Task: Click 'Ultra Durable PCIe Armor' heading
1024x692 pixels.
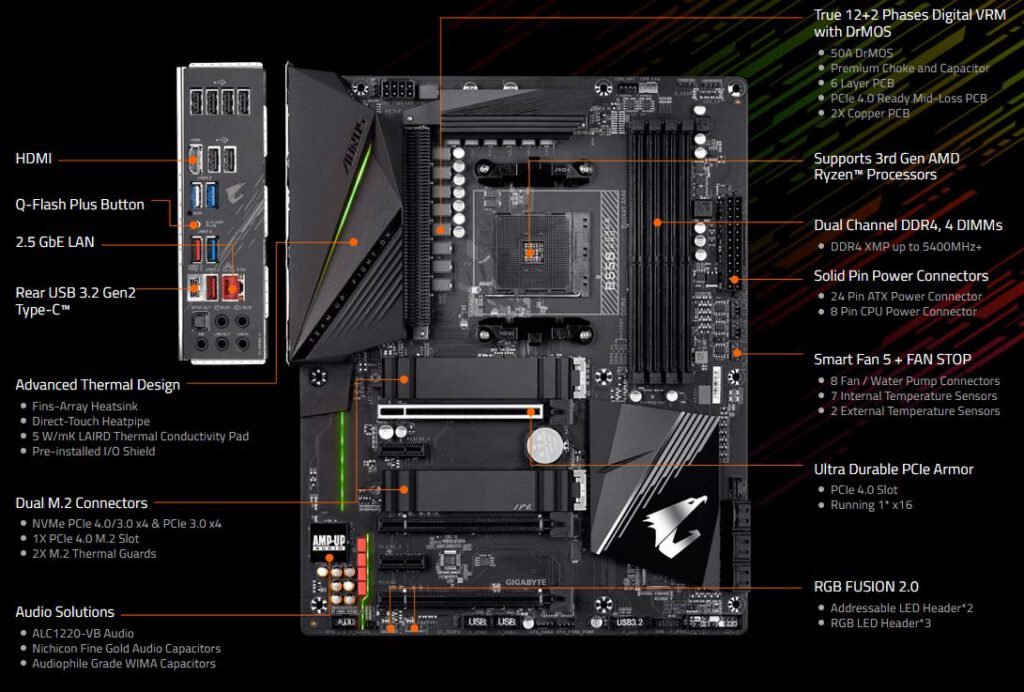Action: (x=893, y=469)
